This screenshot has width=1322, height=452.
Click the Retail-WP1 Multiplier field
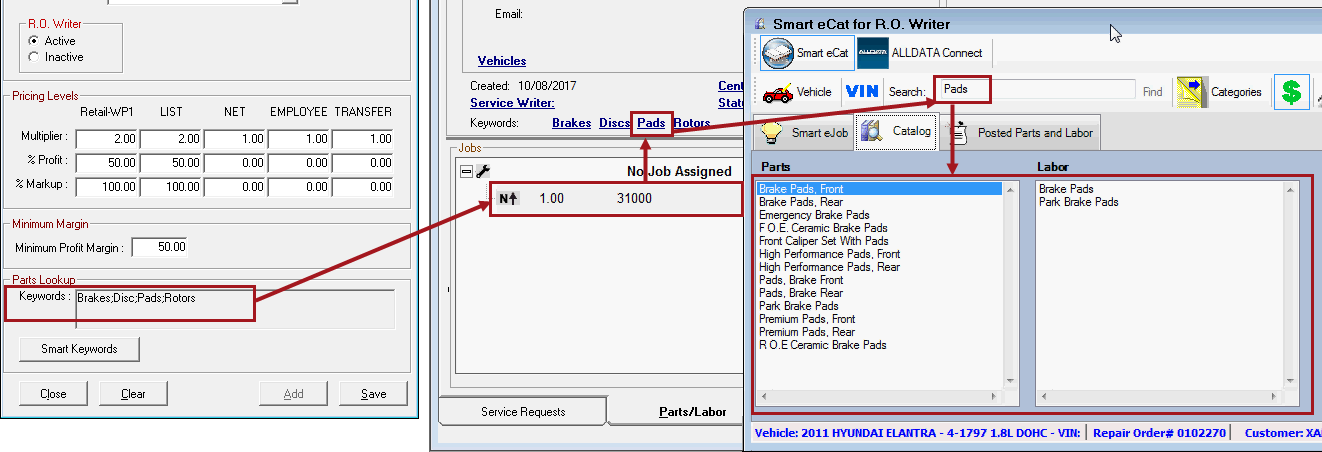pos(107,138)
